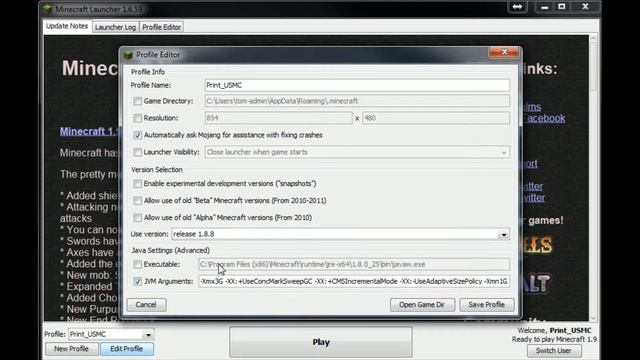This screenshot has height=360, width=640.
Task: Close the Profile Editor dialog
Action: click(x=504, y=52)
